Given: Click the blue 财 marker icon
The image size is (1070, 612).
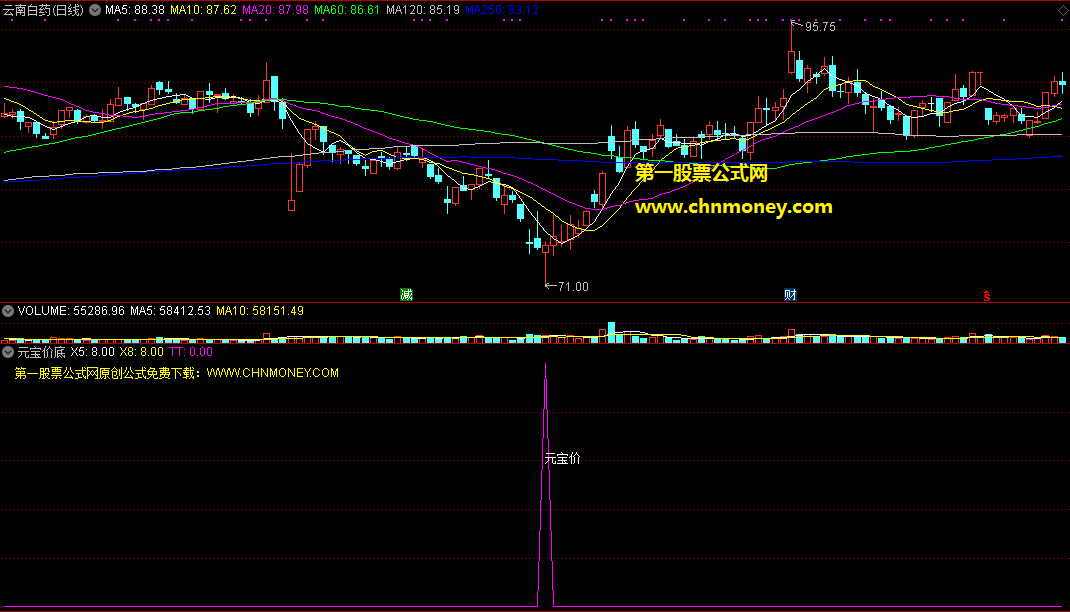Looking at the screenshot, I should click(x=790, y=295).
